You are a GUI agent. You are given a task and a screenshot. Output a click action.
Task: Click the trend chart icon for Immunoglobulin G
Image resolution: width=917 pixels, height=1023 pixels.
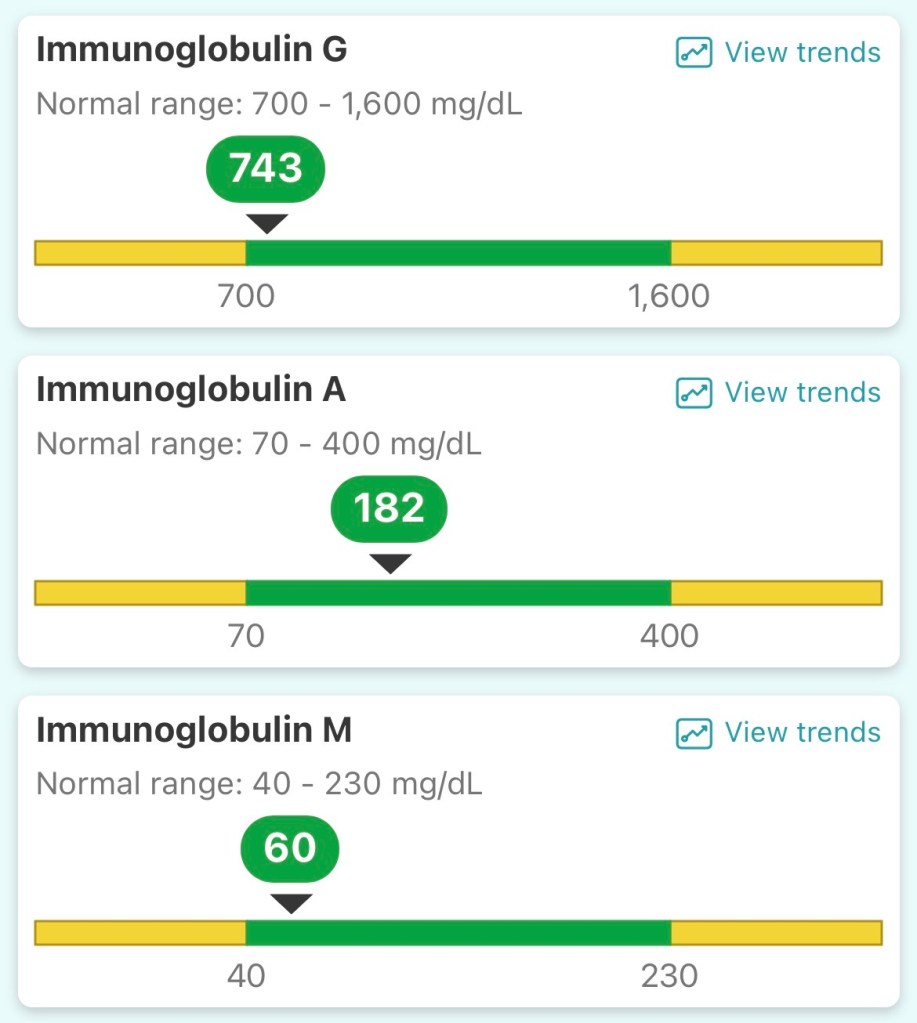pos(692,52)
